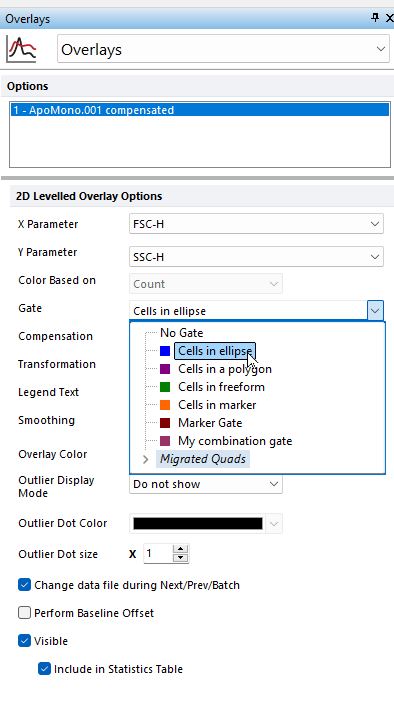Click the Legend Text label
This screenshot has height=705, width=394.
click(49, 392)
